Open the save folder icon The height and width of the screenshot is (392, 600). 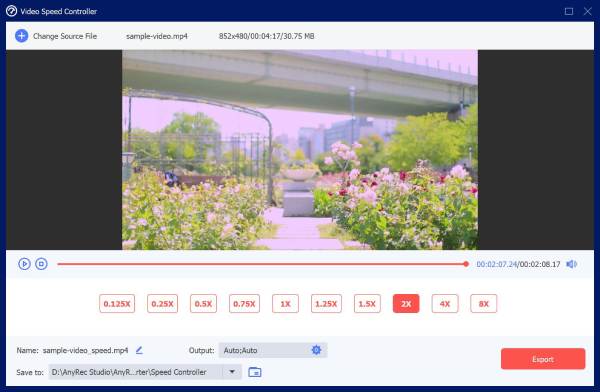pyautogui.click(x=254, y=372)
